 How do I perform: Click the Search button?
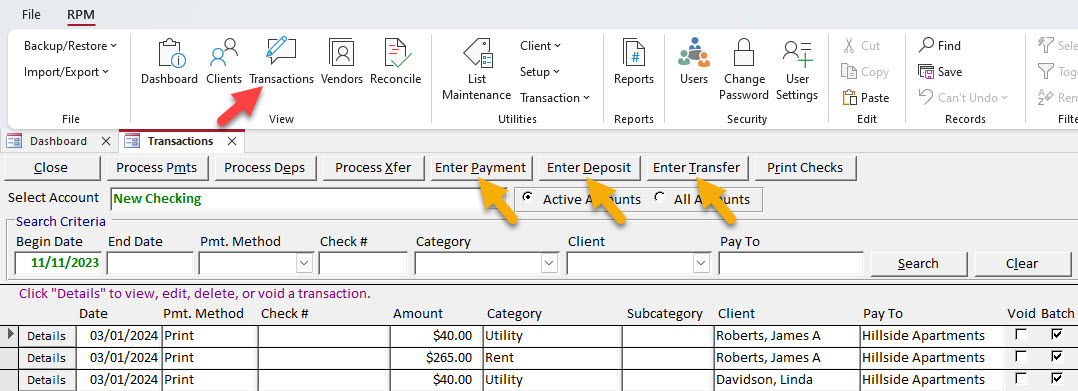coord(918,264)
